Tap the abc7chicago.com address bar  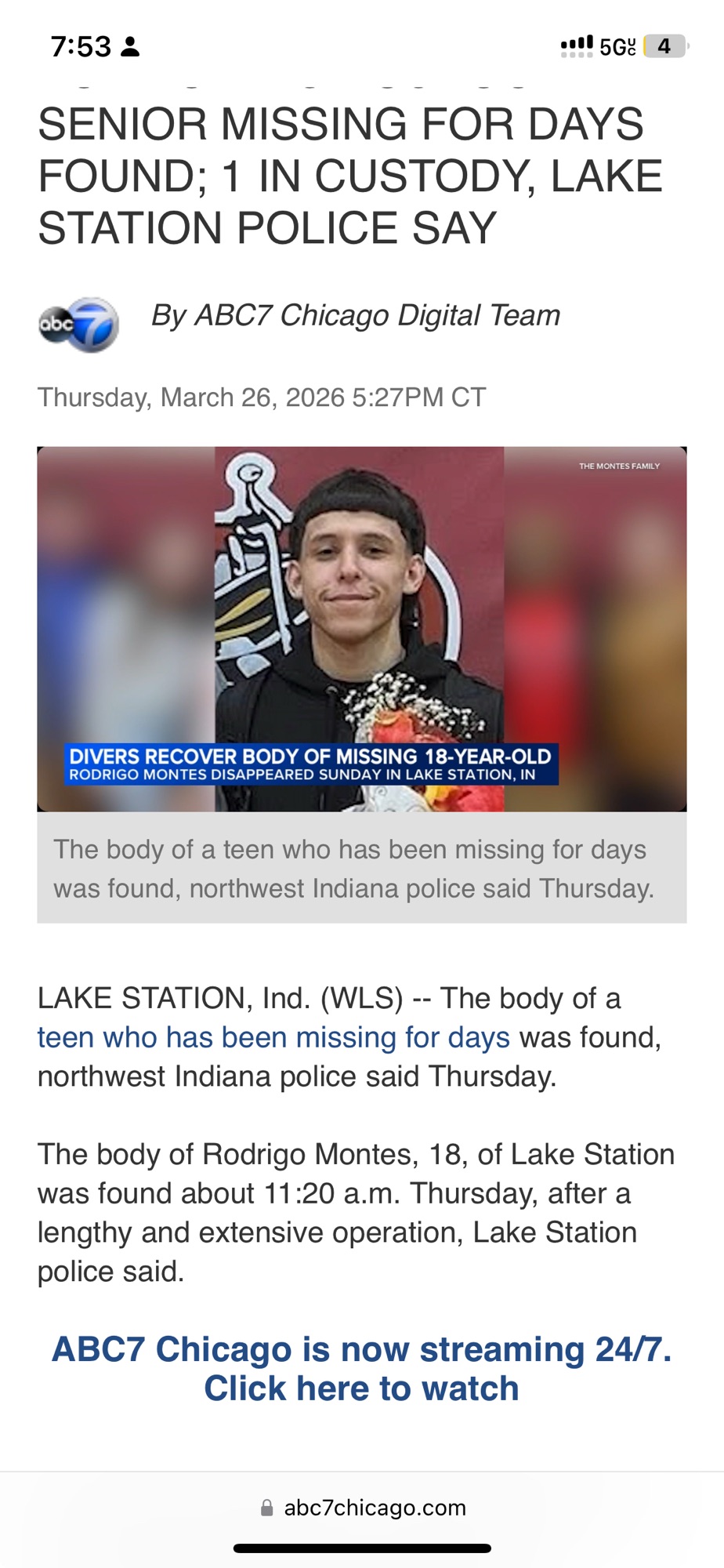click(363, 1508)
